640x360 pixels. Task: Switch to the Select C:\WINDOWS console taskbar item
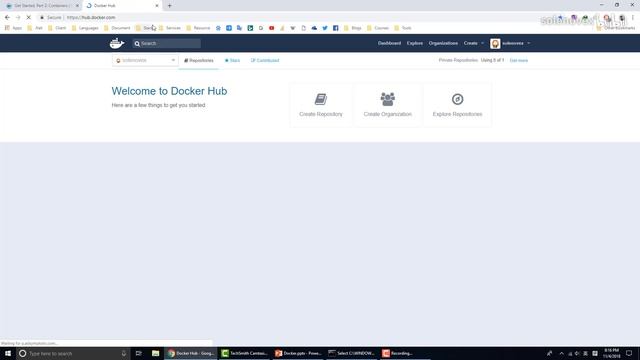(x=351, y=353)
